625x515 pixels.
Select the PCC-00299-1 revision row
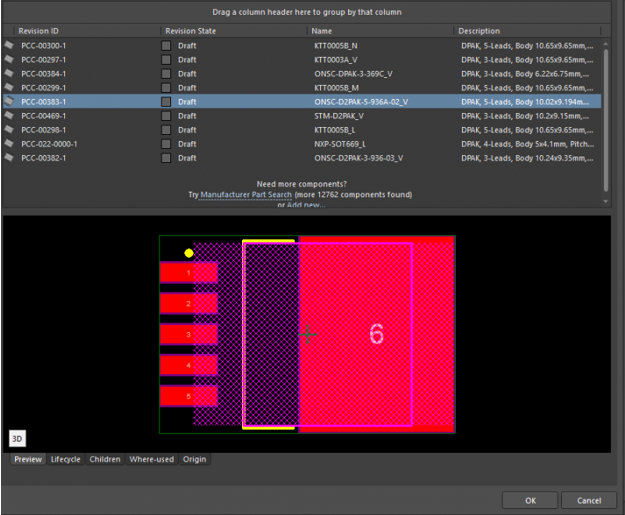coord(302,88)
